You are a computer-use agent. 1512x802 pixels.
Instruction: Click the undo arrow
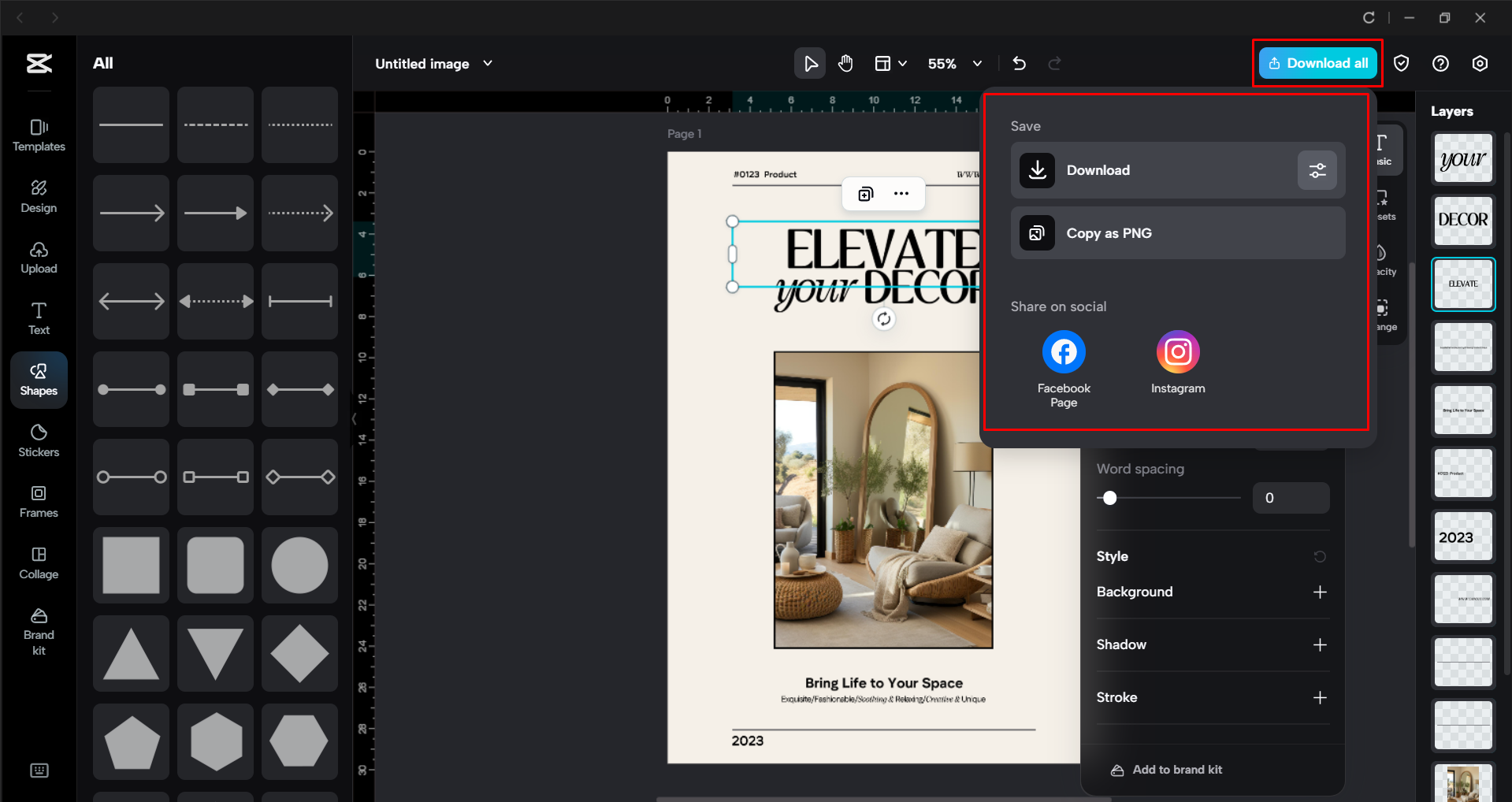1019,63
